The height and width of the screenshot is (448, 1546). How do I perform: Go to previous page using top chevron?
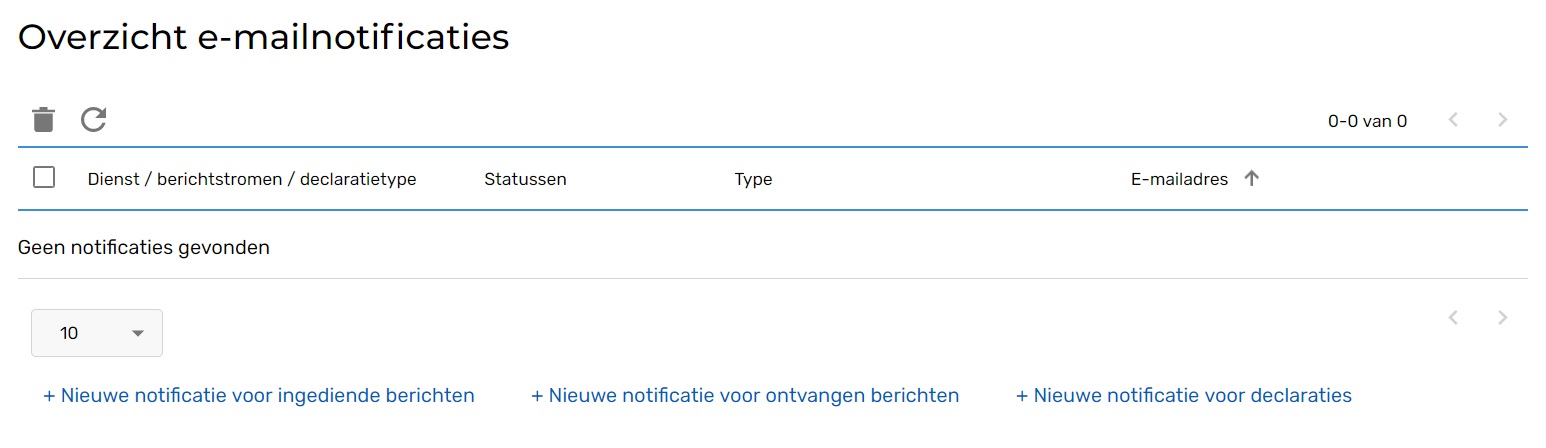click(1453, 121)
